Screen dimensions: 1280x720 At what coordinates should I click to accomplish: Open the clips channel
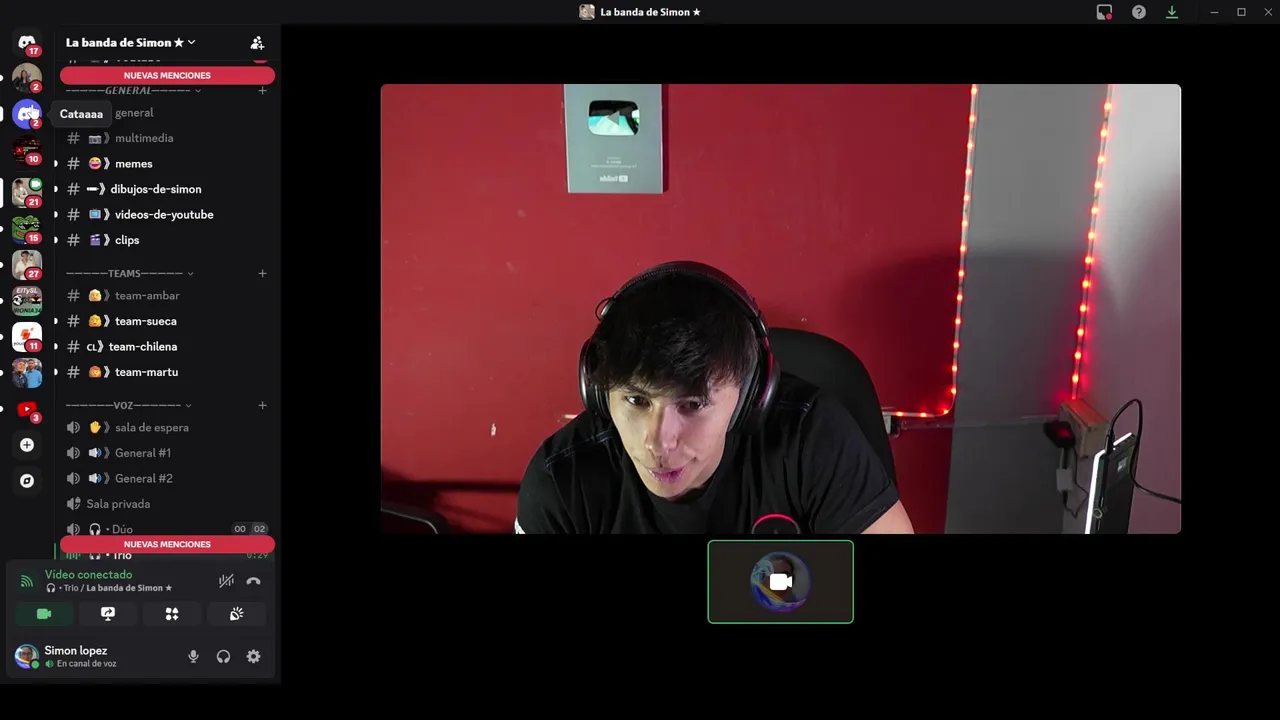(x=167, y=240)
